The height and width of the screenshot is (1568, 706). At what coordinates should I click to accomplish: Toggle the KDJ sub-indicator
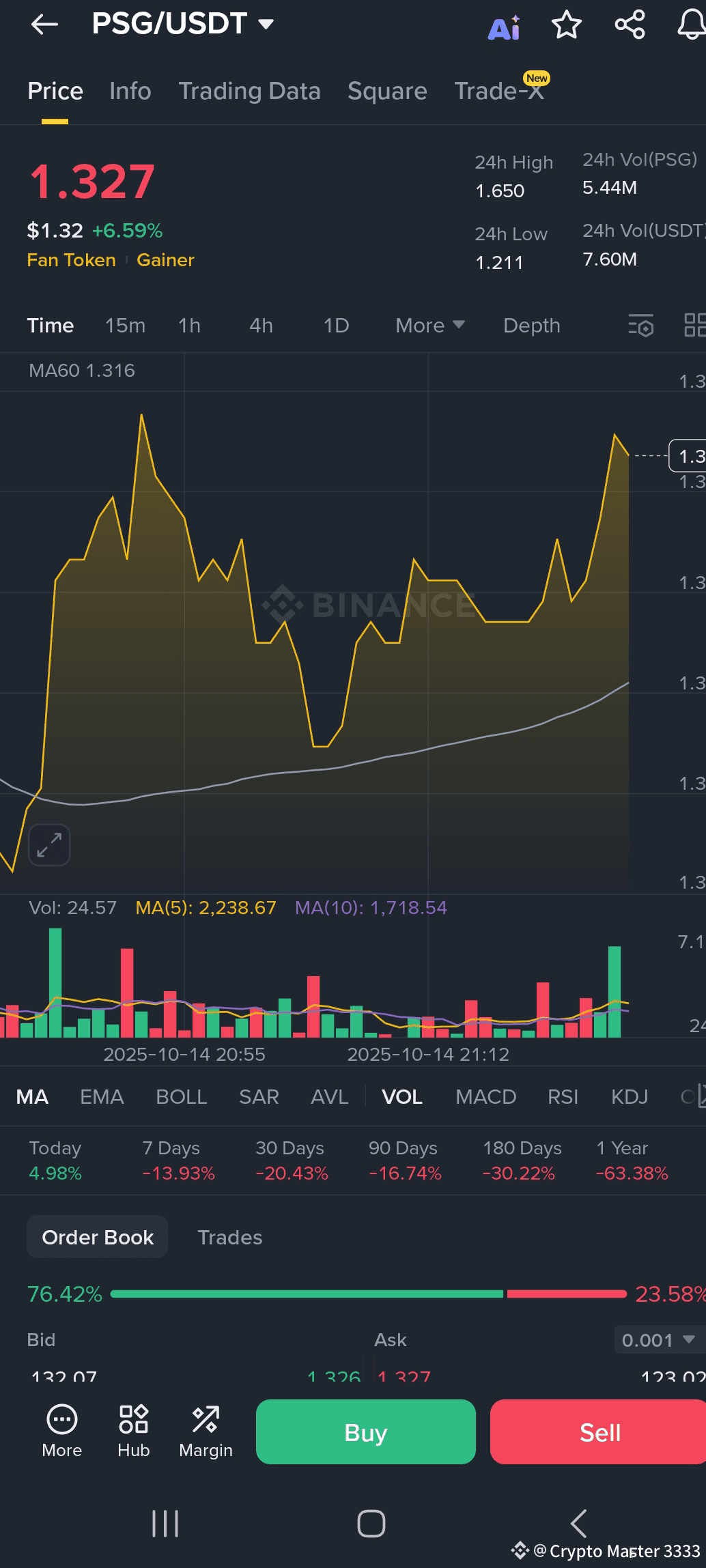point(630,1097)
